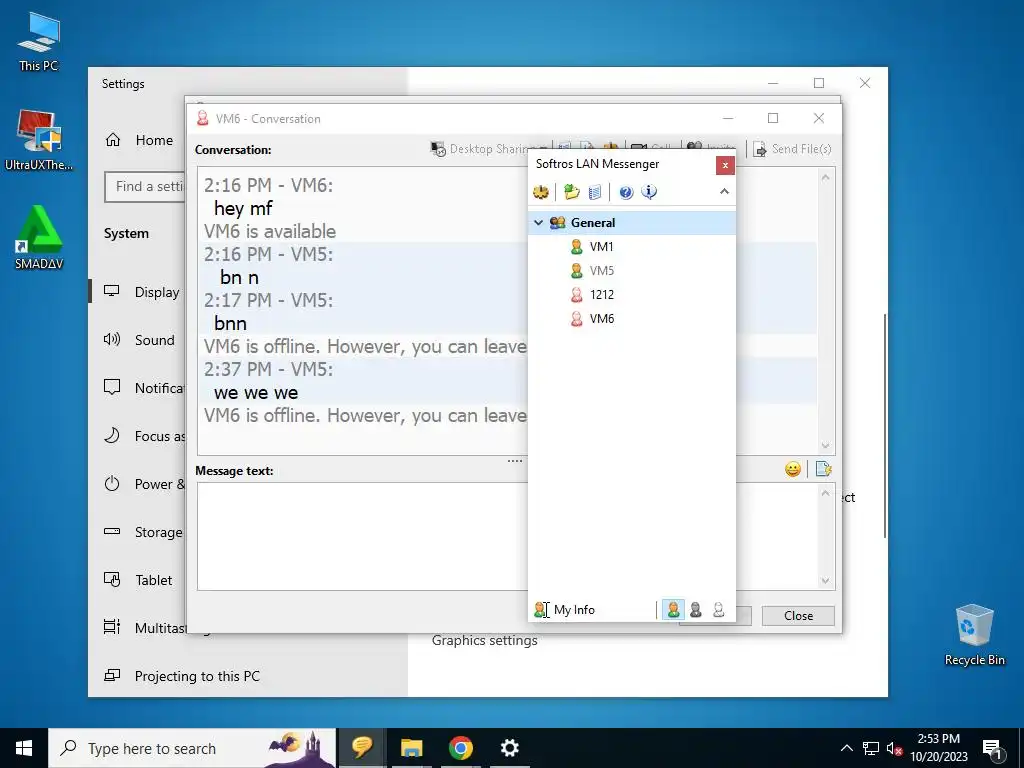Click the Power icon in Settings sidebar
Image resolution: width=1024 pixels, height=768 pixels.
(x=112, y=484)
